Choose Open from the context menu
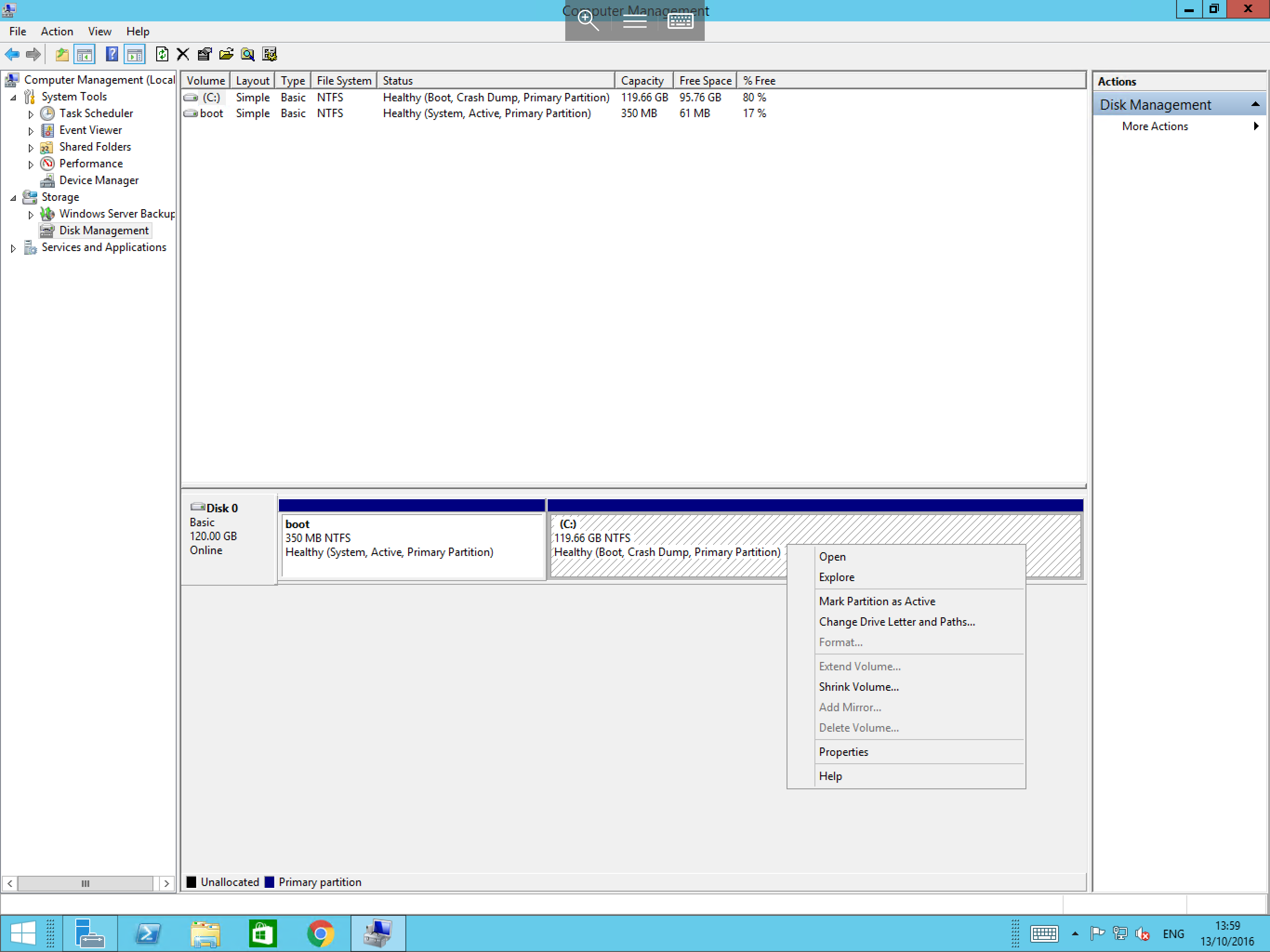Screen dimensions: 1270x952 pos(906,556)
